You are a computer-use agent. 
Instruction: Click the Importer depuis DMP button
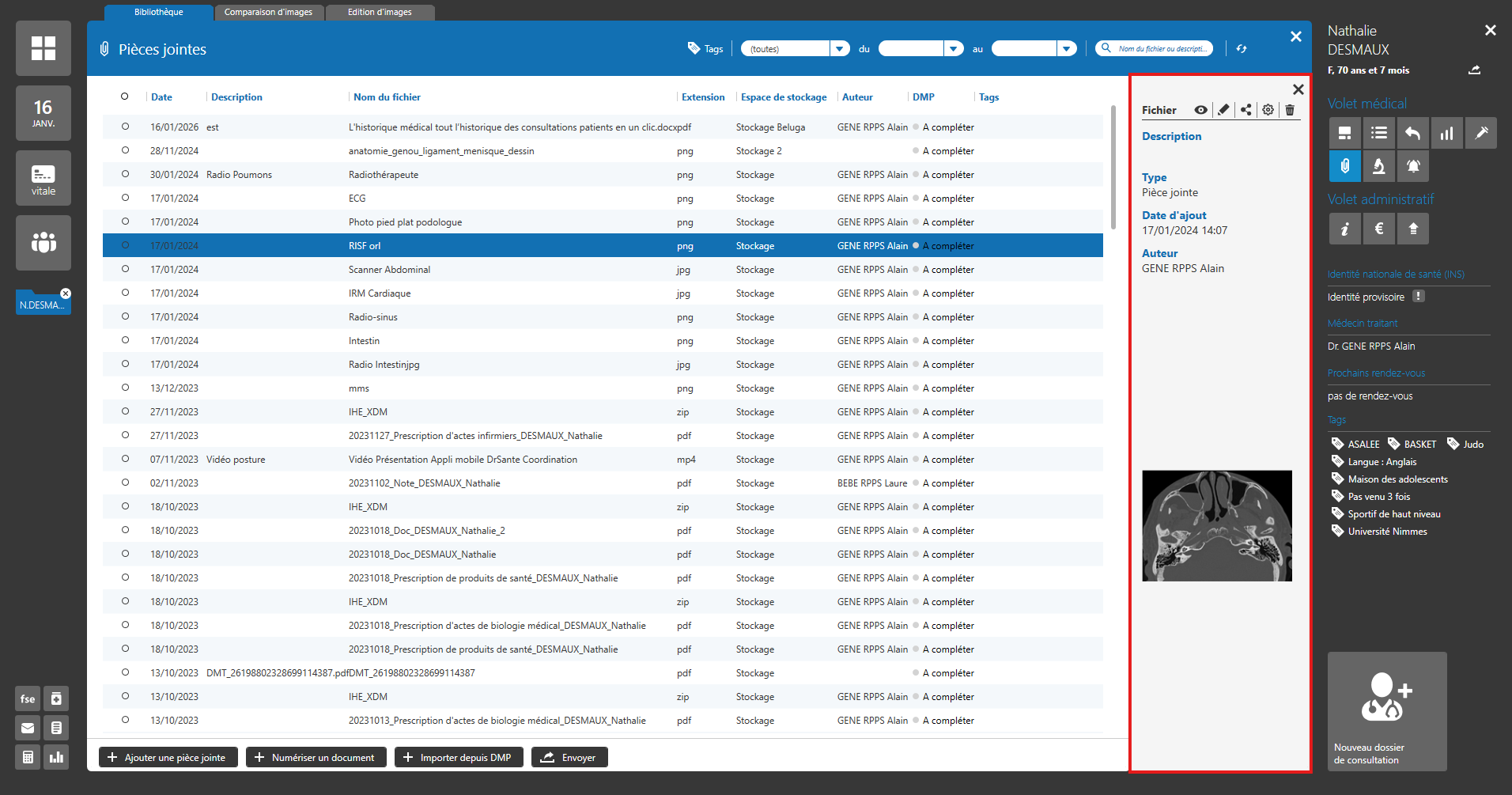[x=458, y=757]
